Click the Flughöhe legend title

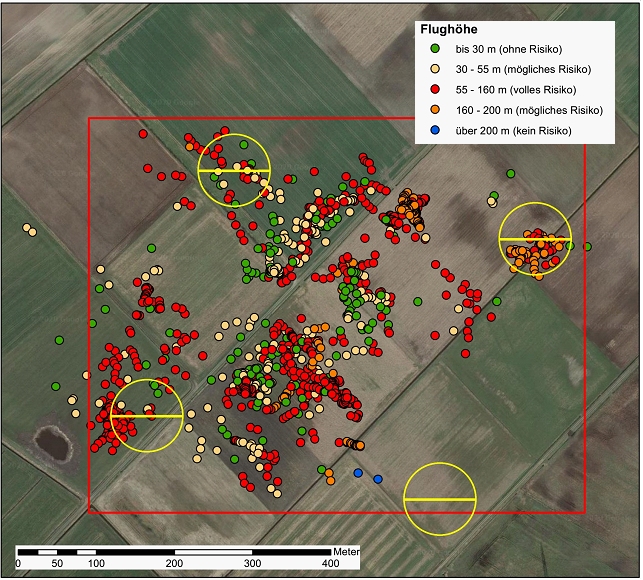[449, 30]
